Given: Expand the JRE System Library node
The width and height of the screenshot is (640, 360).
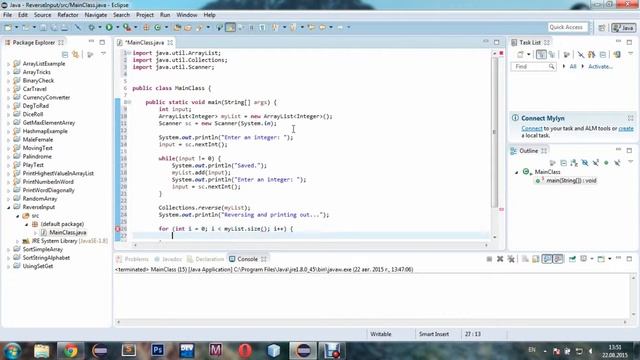Looking at the screenshot, I should pyautogui.click(x=18, y=241).
